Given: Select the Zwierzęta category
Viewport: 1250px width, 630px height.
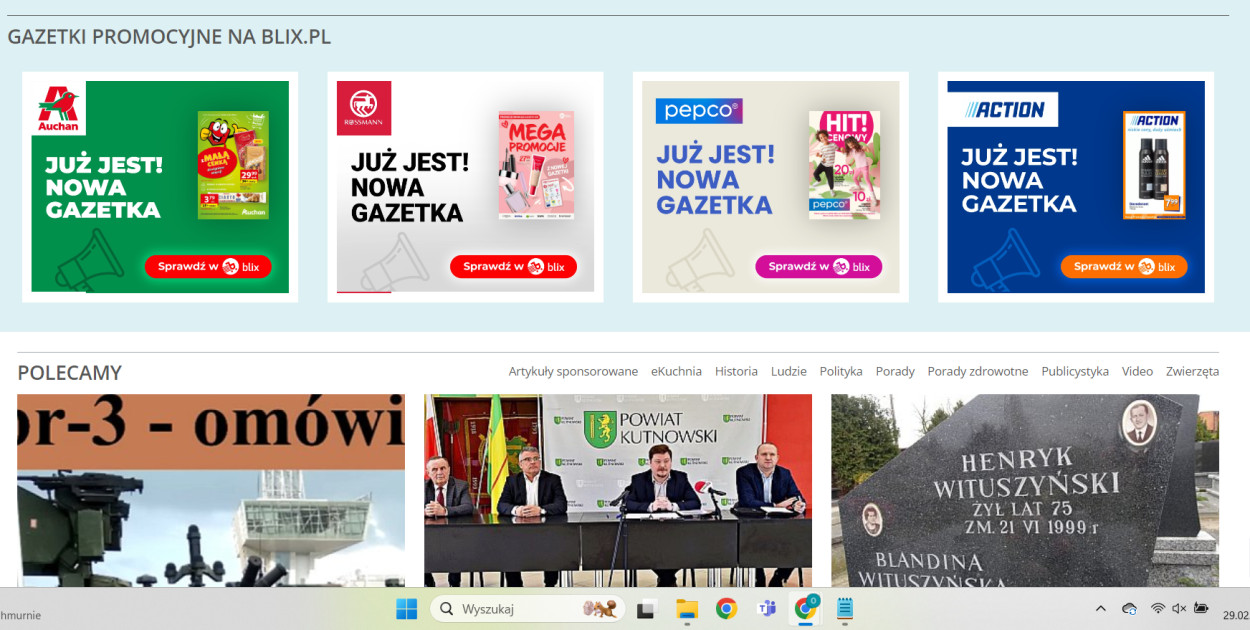Looking at the screenshot, I should tap(1192, 371).
